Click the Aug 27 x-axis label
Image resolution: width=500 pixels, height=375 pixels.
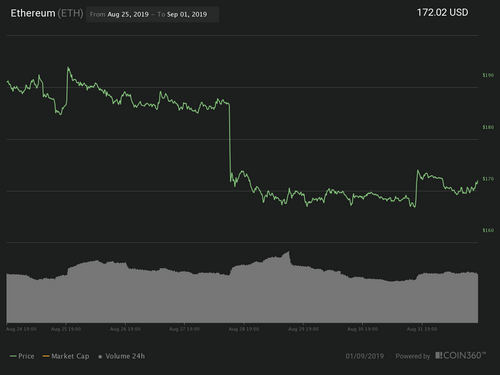(x=184, y=329)
